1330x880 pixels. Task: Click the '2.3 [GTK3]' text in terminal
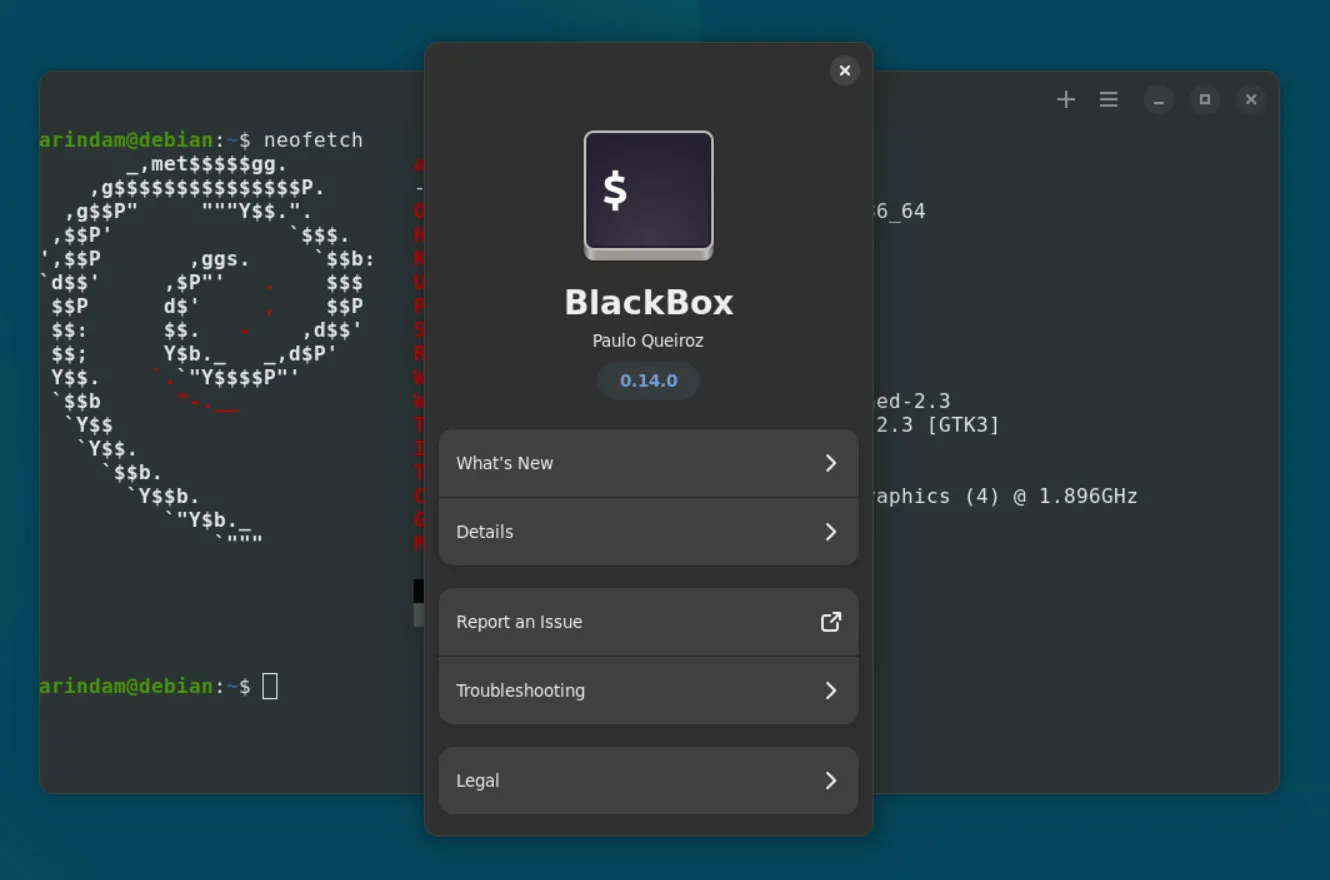[x=937, y=425]
